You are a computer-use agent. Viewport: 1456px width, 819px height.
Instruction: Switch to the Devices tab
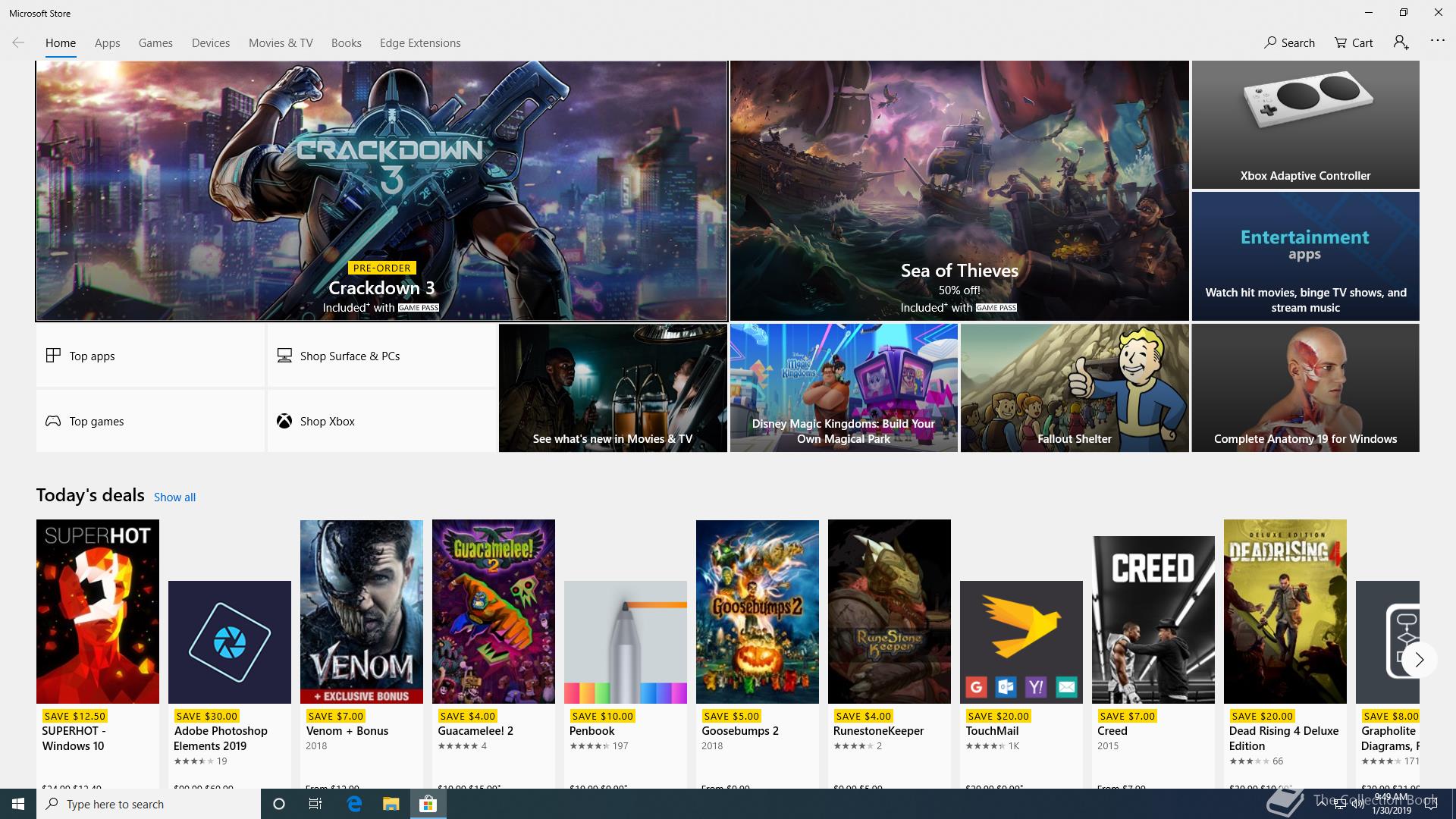tap(211, 43)
